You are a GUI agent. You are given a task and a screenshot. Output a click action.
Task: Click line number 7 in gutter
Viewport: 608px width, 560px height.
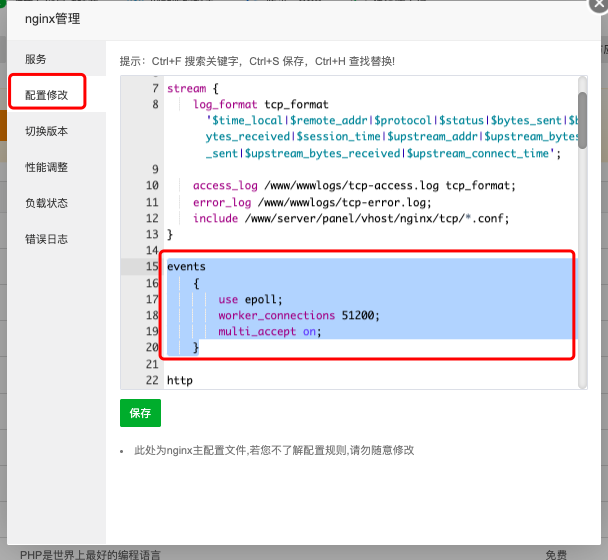coord(155,88)
